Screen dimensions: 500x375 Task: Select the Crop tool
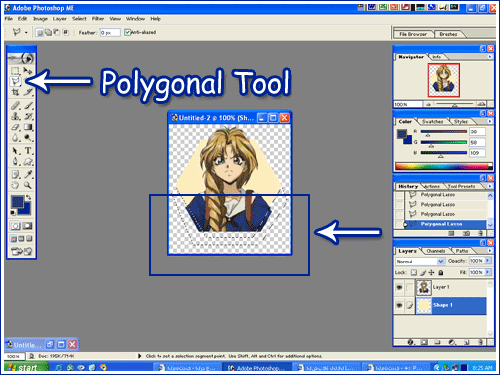pyautogui.click(x=15, y=92)
